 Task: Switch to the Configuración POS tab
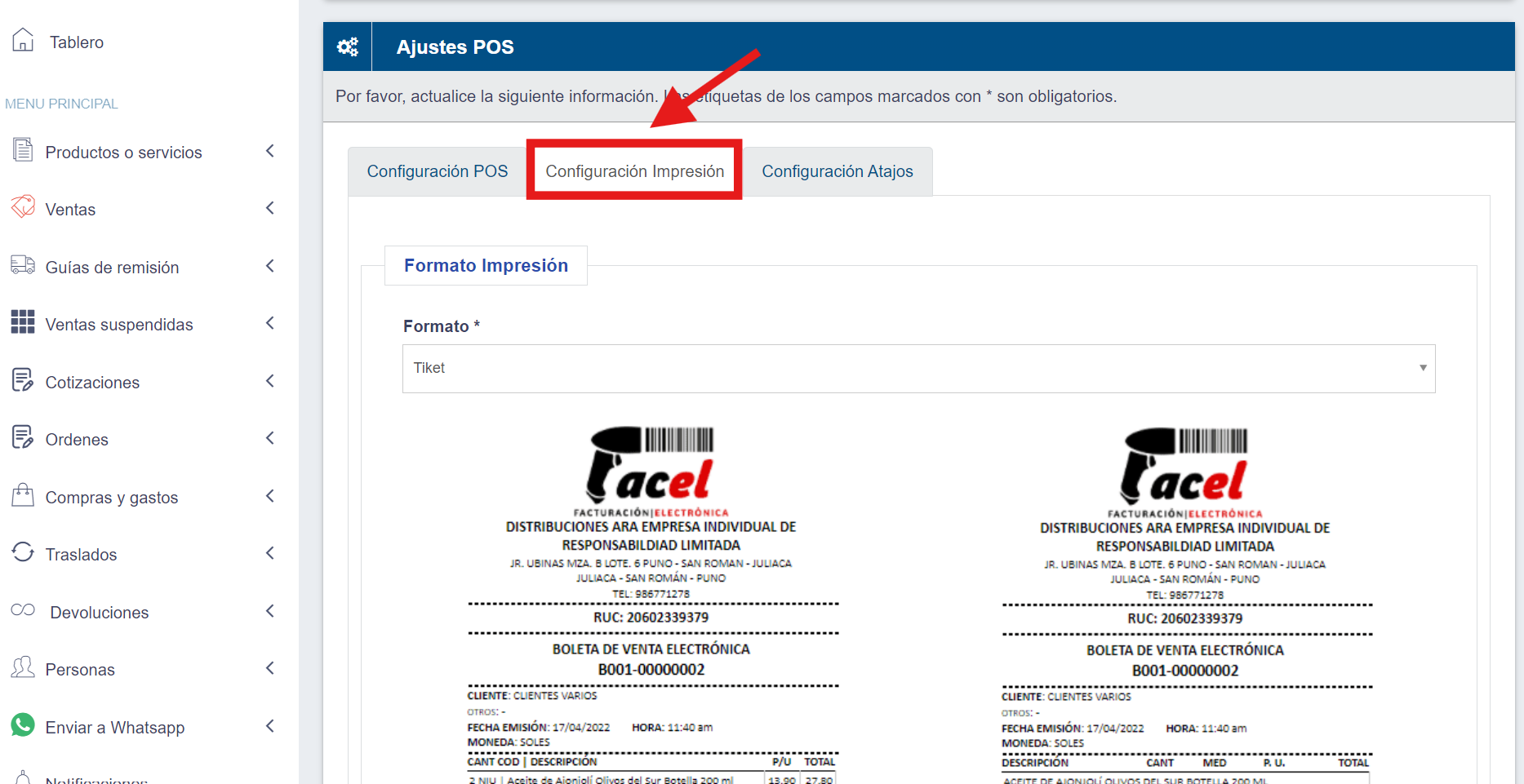pyautogui.click(x=438, y=171)
